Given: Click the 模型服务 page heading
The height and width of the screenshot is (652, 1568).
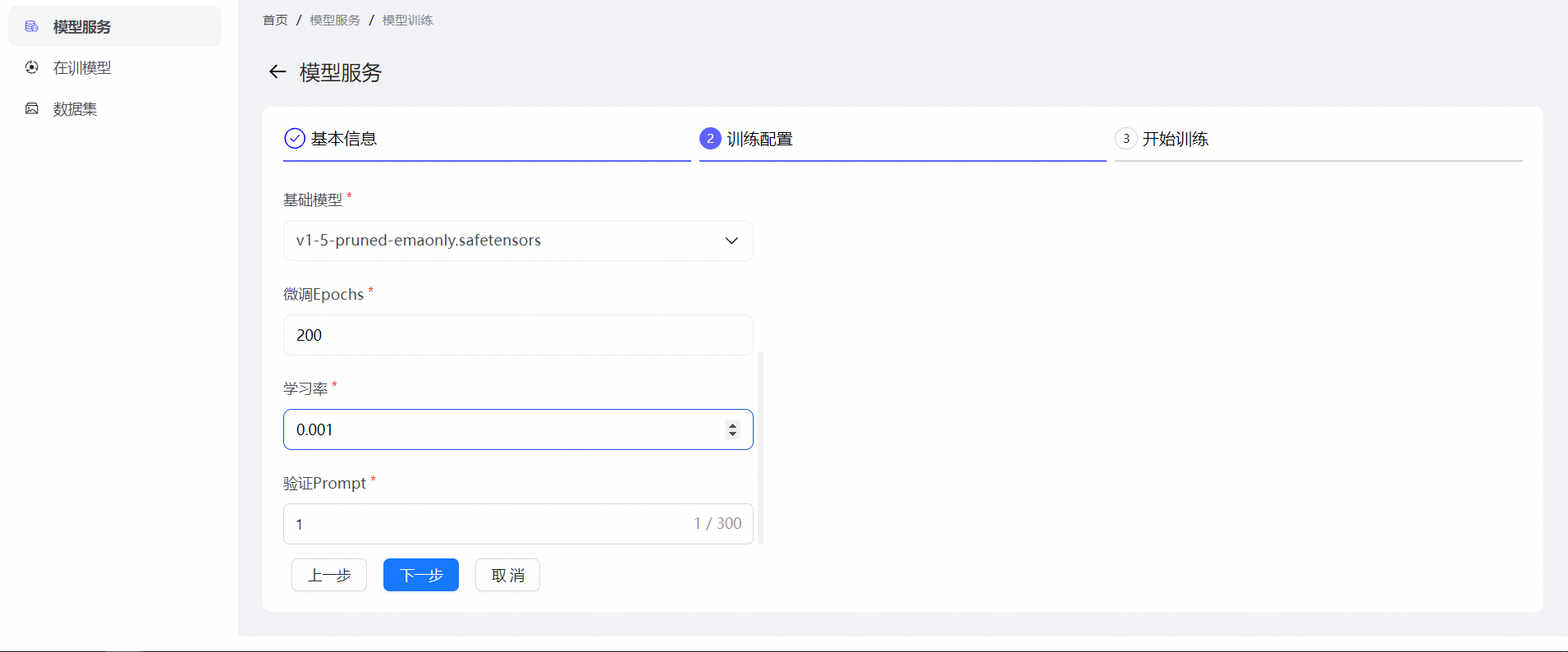Looking at the screenshot, I should click(341, 72).
